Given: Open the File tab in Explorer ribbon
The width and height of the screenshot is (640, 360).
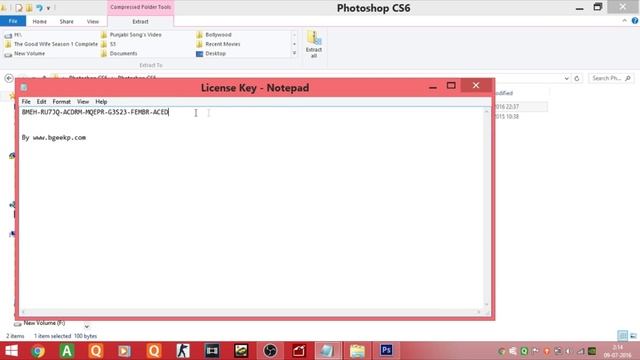Looking at the screenshot, I should (x=13, y=21).
